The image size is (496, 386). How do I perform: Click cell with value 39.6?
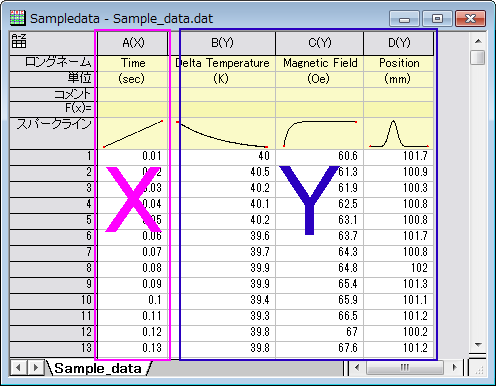click(x=222, y=236)
